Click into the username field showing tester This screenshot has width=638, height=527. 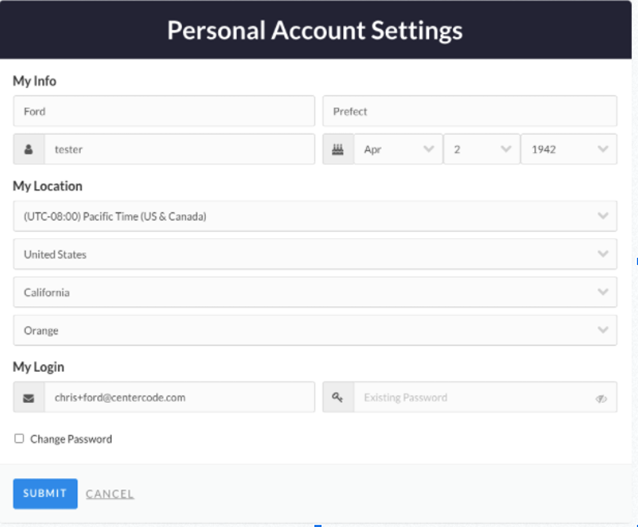point(179,149)
